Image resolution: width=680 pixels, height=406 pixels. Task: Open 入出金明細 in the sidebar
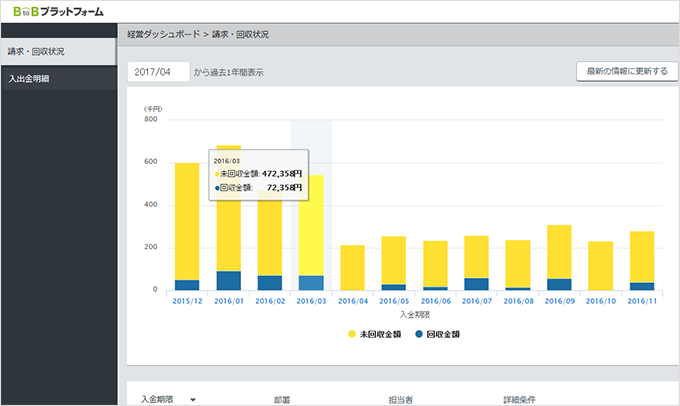click(29, 78)
